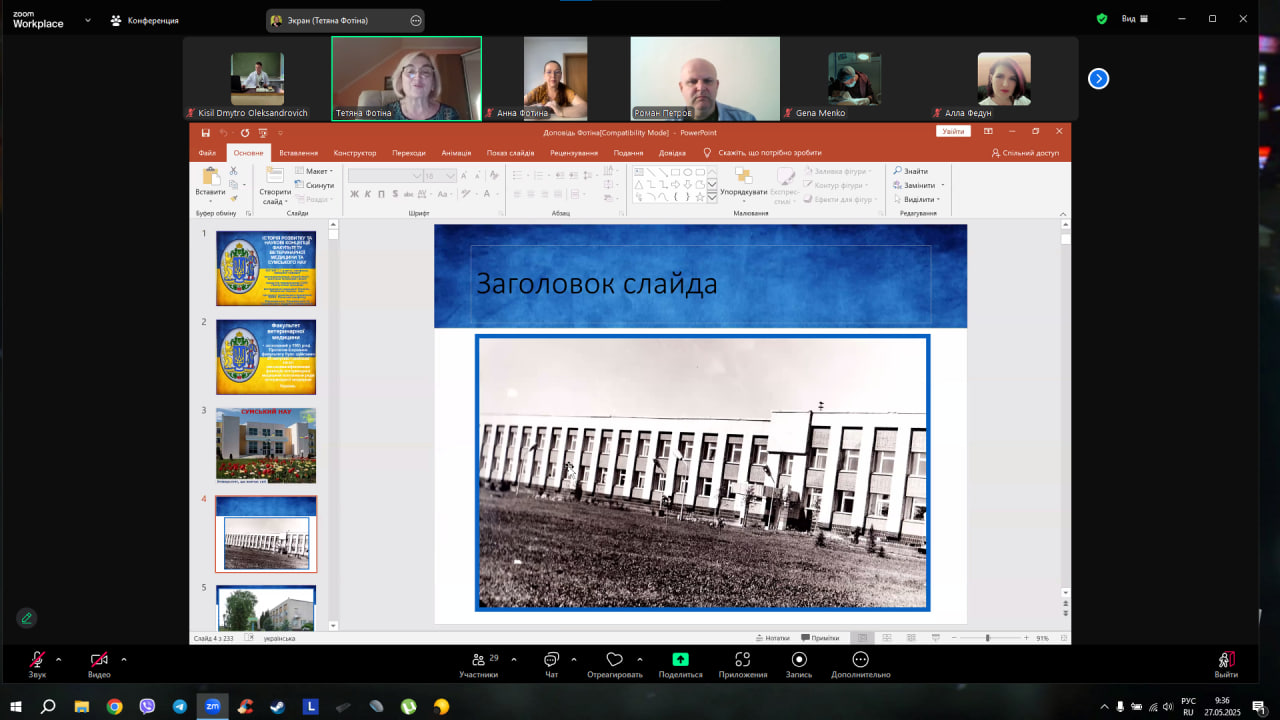Click the Роман Петров video tile

tap(705, 79)
